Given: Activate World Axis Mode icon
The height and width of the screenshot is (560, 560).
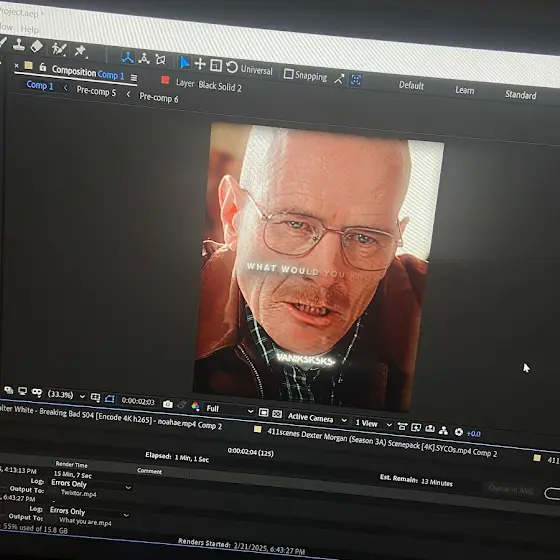Looking at the screenshot, I should (144, 58).
